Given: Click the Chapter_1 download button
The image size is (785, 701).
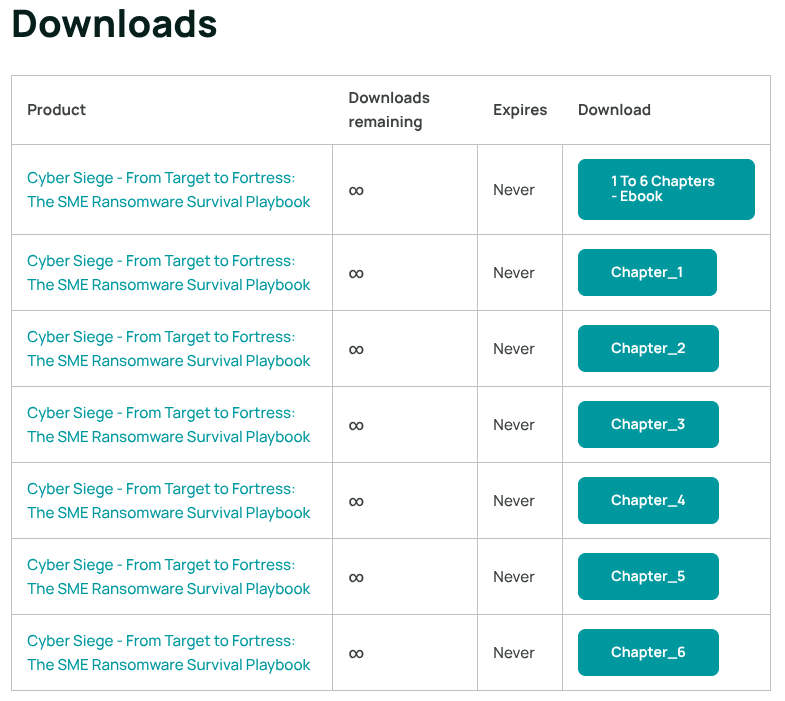Looking at the screenshot, I should point(647,272).
